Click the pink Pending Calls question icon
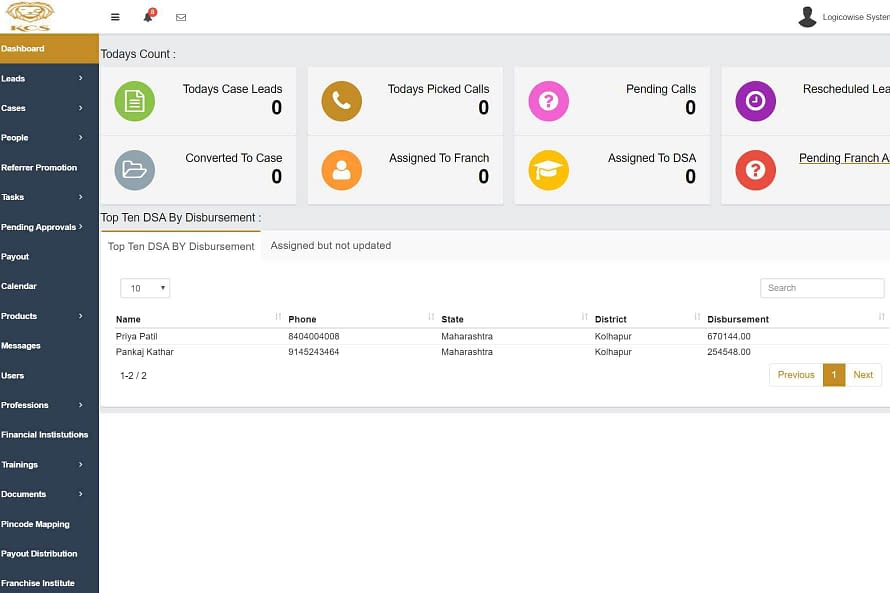890x593 pixels. tap(549, 101)
